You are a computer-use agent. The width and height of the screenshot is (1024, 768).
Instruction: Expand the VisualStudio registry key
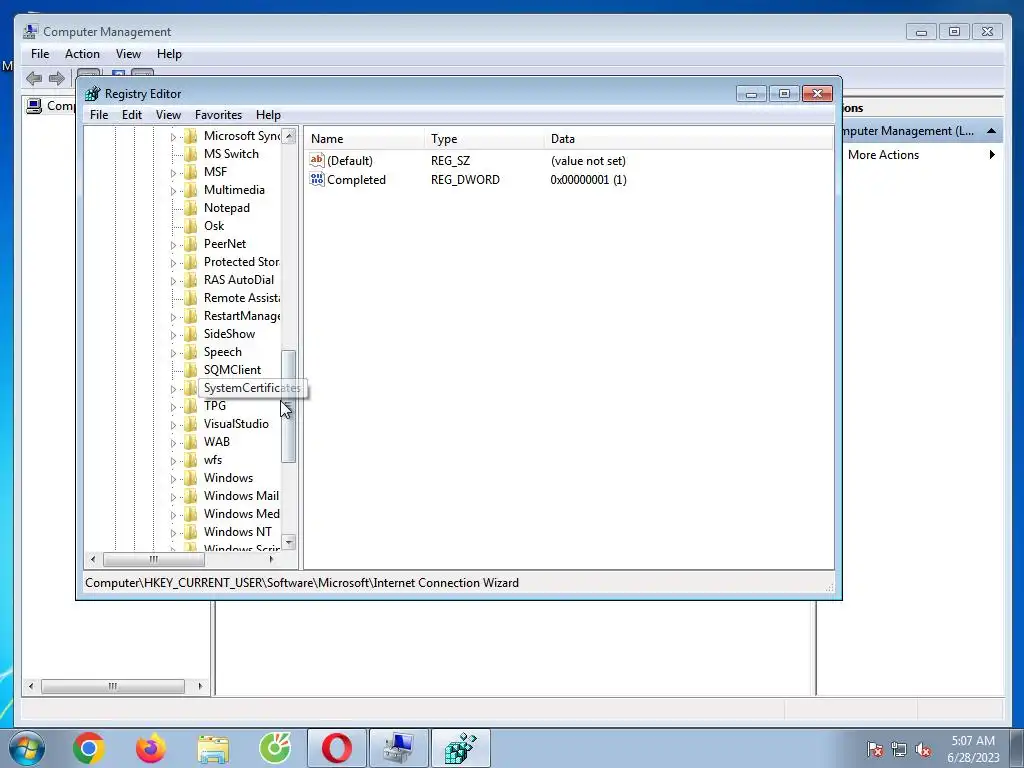coord(173,424)
